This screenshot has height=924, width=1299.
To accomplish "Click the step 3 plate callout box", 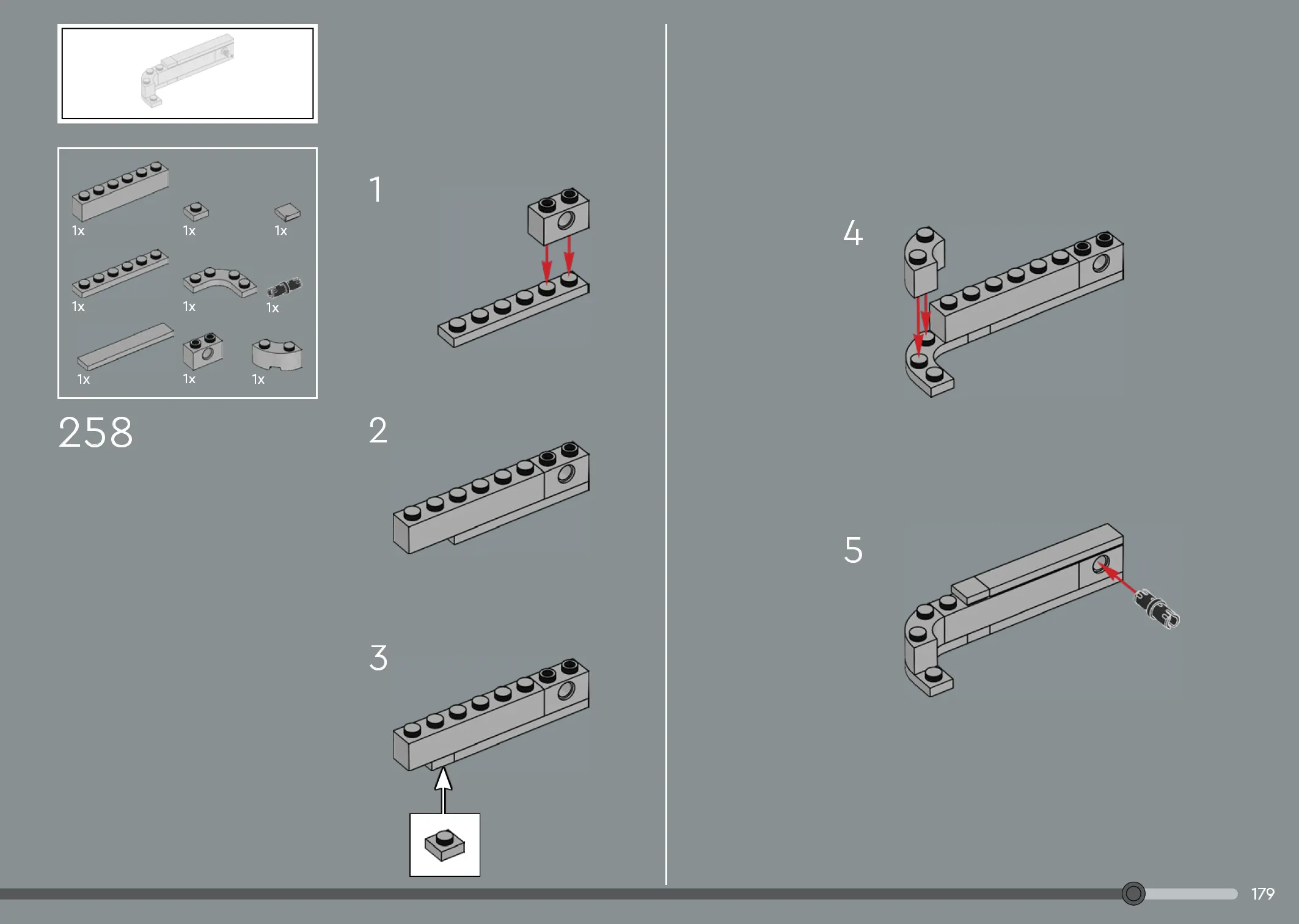I will 445,845.
